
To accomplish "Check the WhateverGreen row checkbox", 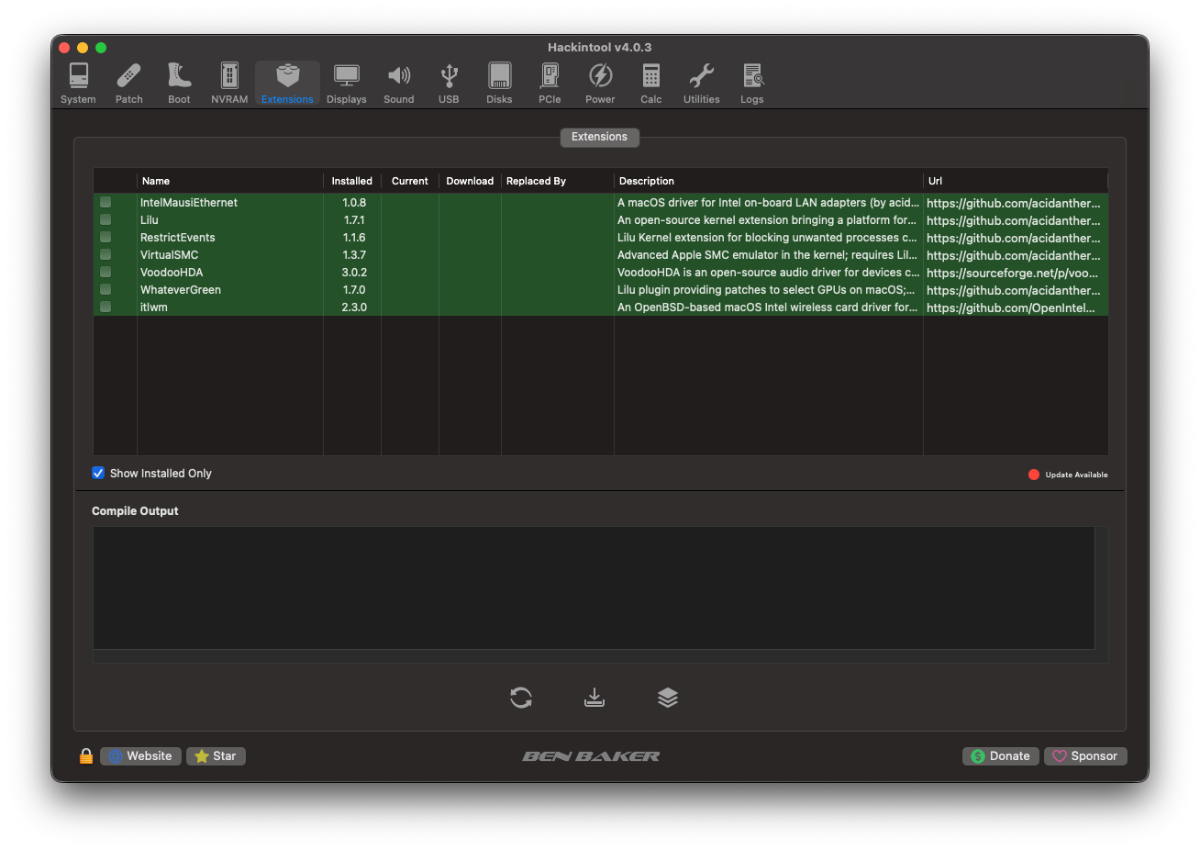I will pyautogui.click(x=105, y=290).
